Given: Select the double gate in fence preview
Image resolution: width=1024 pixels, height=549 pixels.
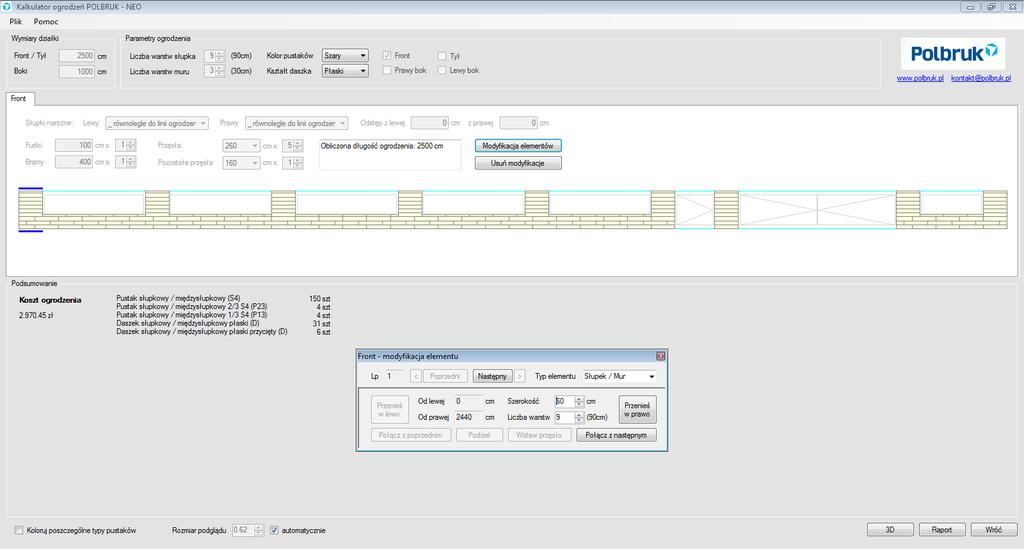Looking at the screenshot, I should (817, 210).
